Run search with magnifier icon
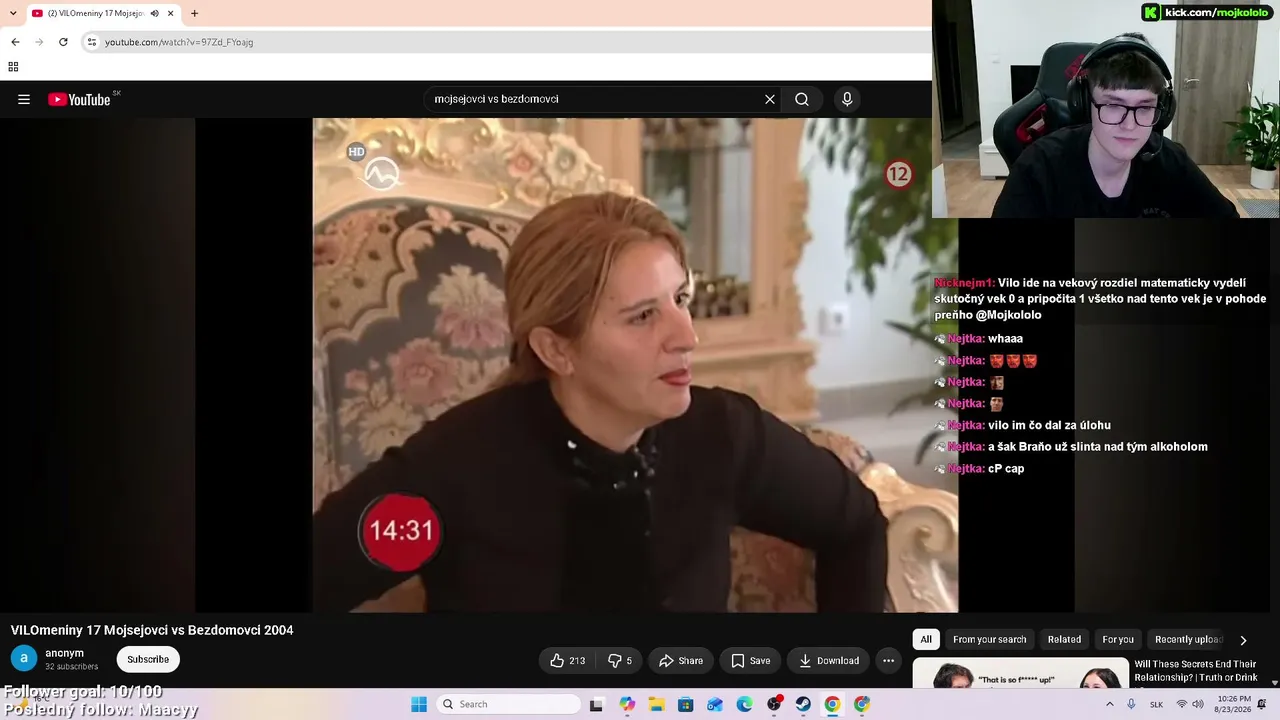The image size is (1280, 720). [802, 99]
